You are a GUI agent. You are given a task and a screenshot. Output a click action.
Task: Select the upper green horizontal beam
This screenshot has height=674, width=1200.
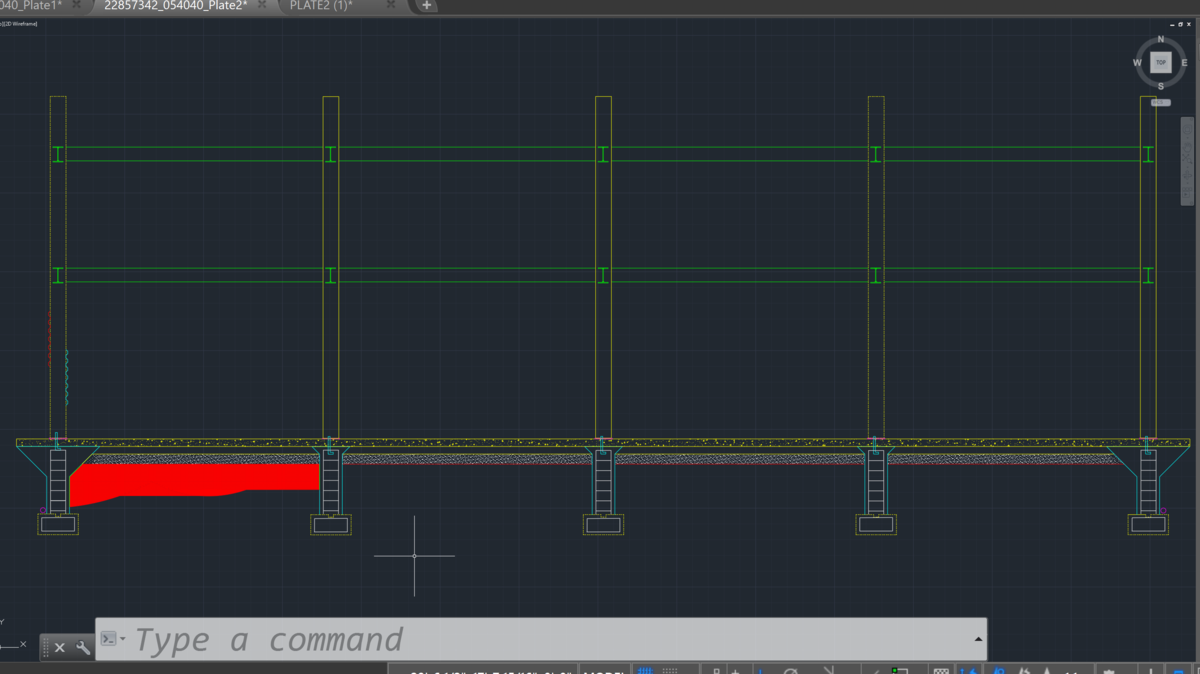pos(603,154)
